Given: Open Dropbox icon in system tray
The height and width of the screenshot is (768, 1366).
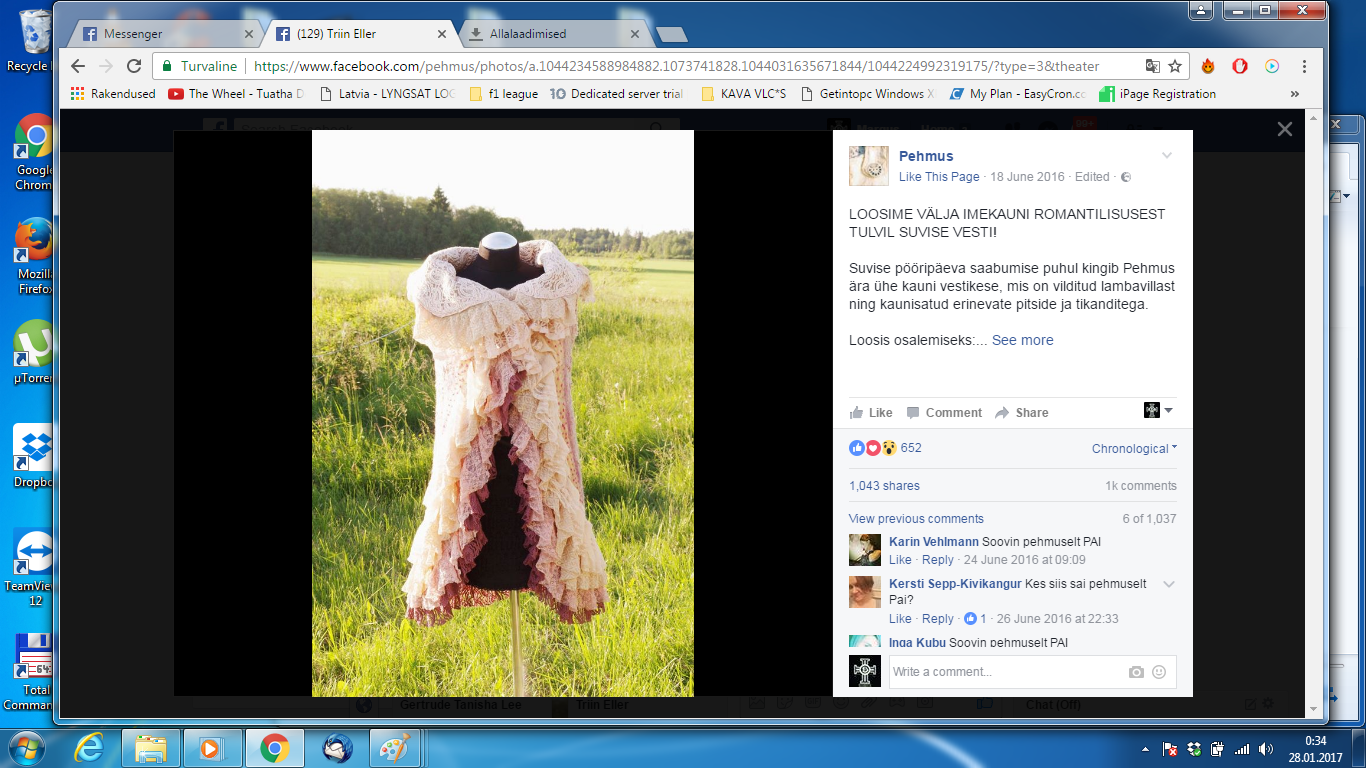Looking at the screenshot, I should point(1194,748).
